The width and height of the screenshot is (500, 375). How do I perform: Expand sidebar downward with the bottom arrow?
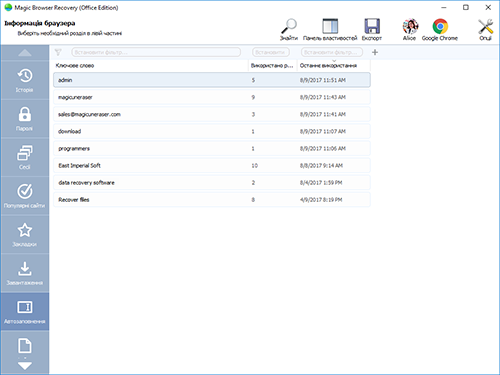pos(25,366)
